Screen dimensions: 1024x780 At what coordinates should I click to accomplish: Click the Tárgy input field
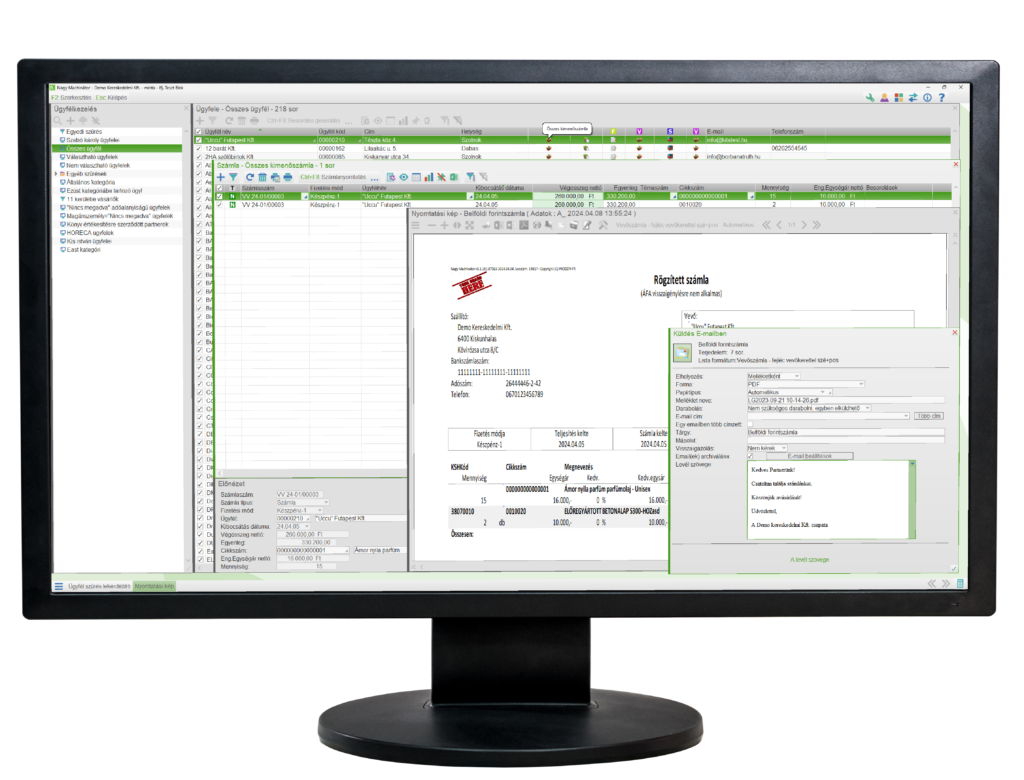[x=846, y=432]
